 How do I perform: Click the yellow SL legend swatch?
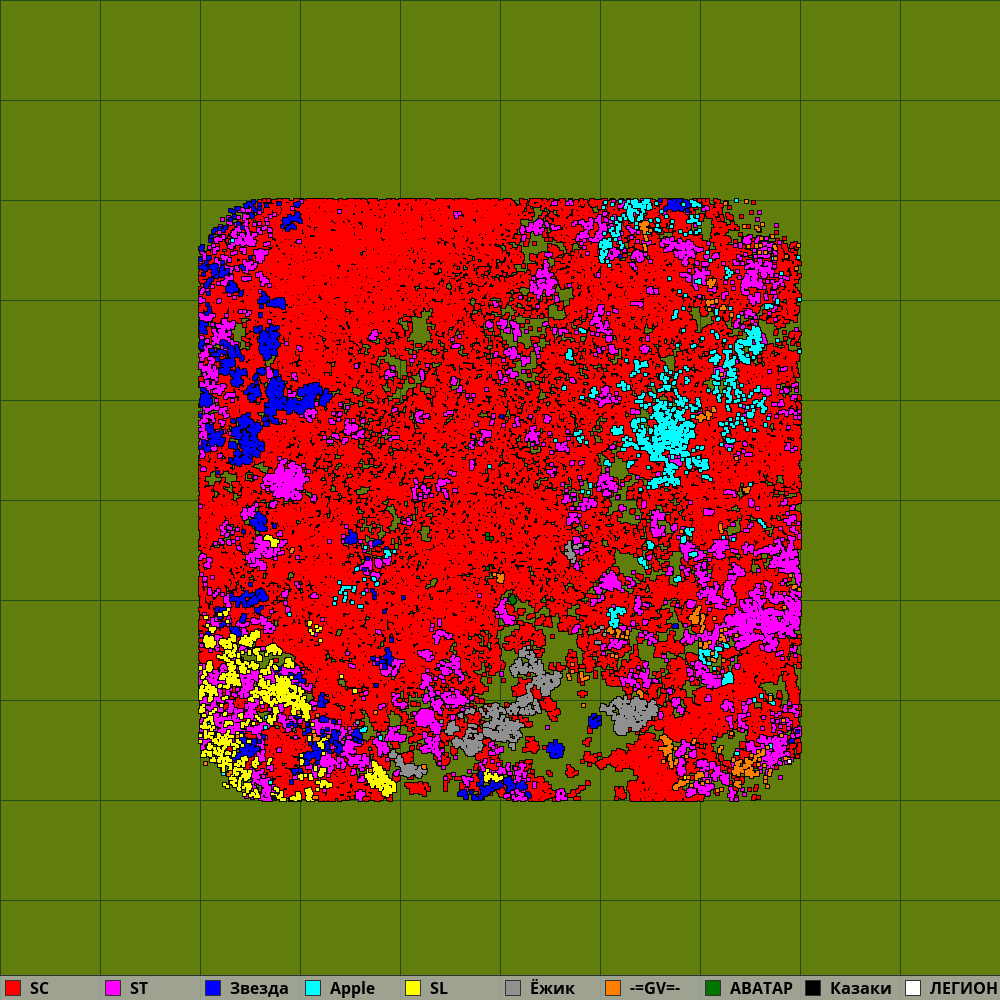tap(413, 988)
